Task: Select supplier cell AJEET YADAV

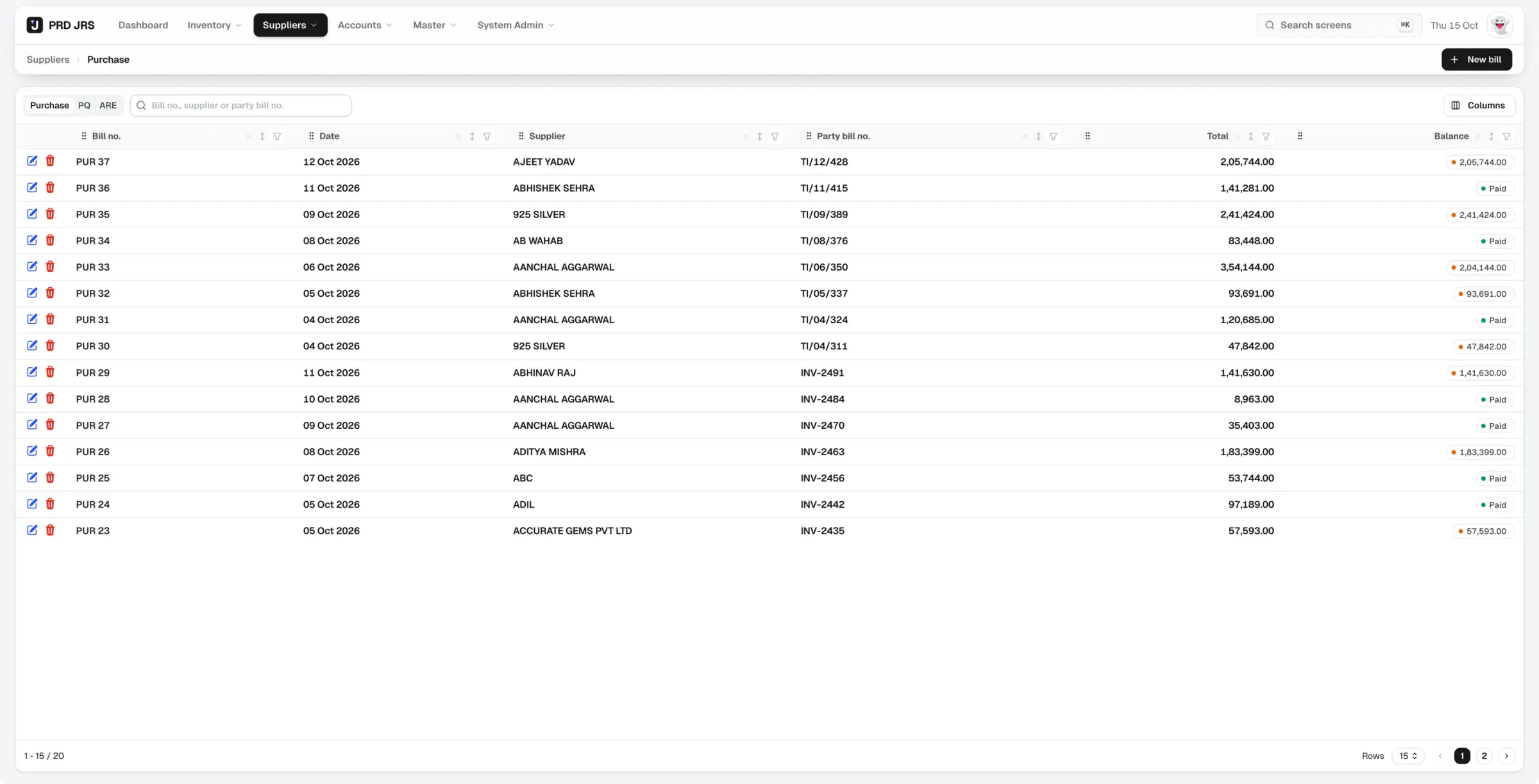Action: [x=544, y=162]
